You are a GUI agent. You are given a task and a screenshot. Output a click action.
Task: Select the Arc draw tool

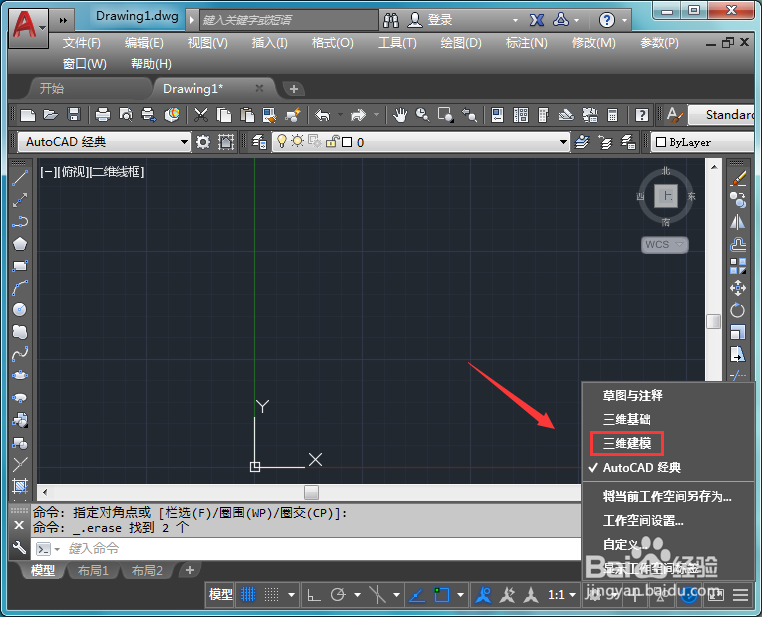[19, 288]
